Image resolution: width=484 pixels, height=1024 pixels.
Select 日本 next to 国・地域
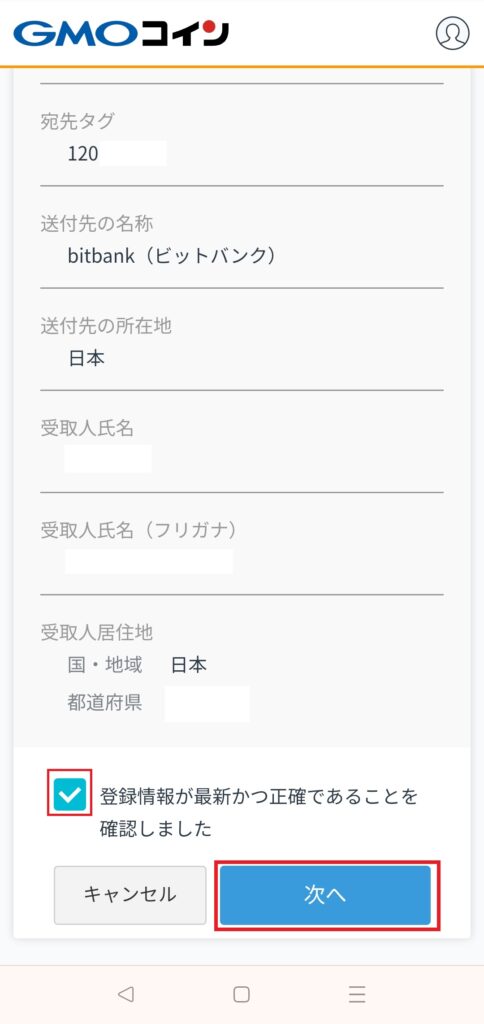[189, 665]
